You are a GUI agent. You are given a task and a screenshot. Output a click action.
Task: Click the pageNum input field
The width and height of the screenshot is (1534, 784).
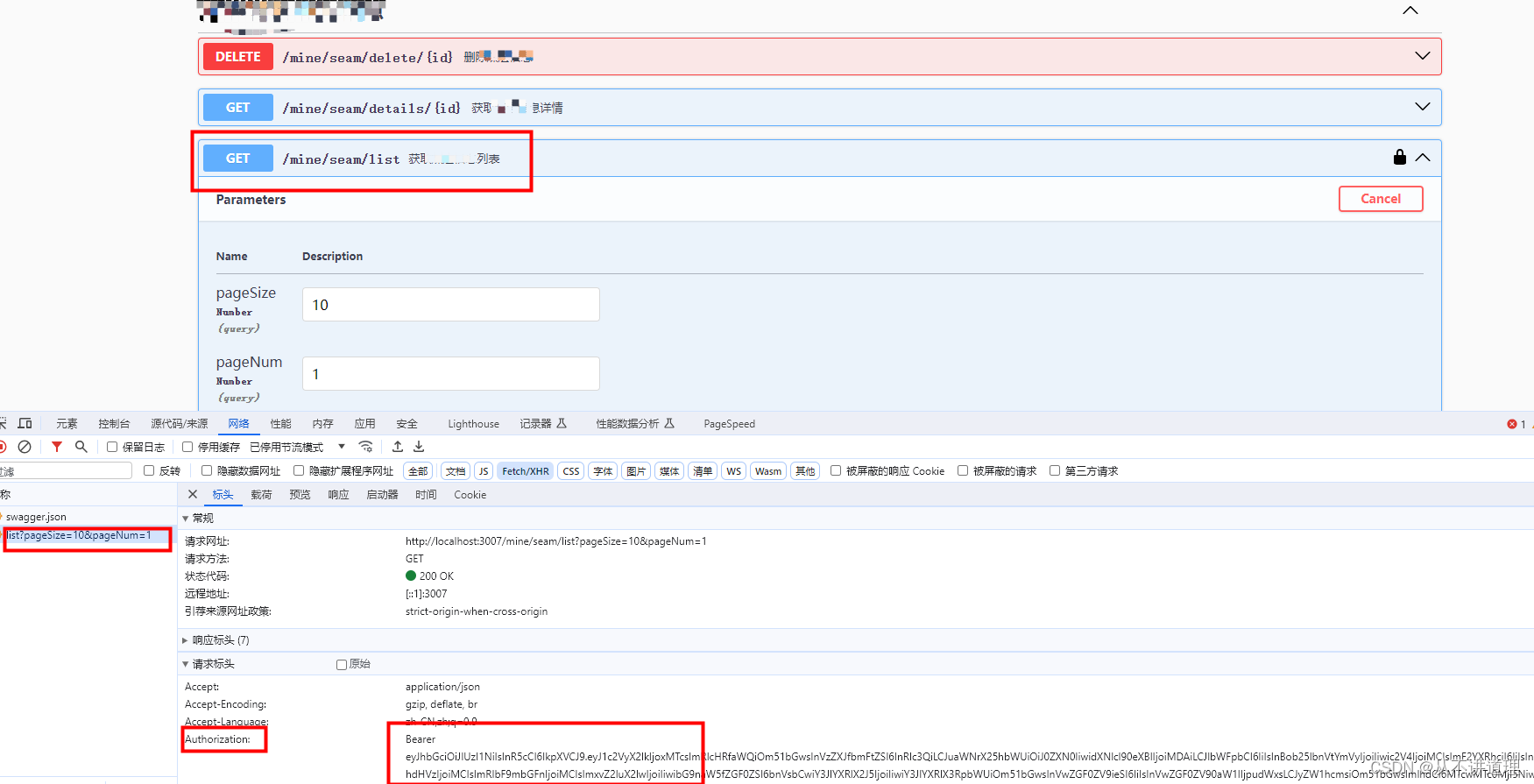pyautogui.click(x=451, y=373)
